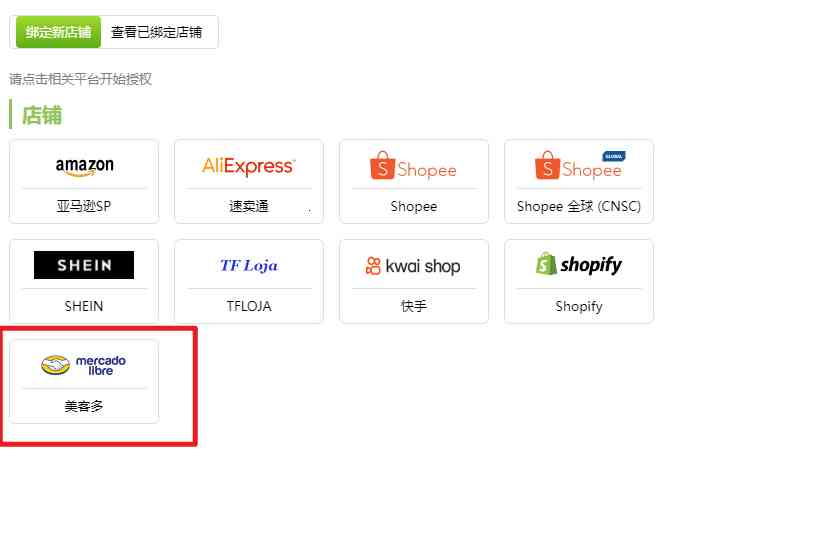Image resolution: width=829 pixels, height=547 pixels.
Task: Select the green Shopify logo
Action: (579, 265)
